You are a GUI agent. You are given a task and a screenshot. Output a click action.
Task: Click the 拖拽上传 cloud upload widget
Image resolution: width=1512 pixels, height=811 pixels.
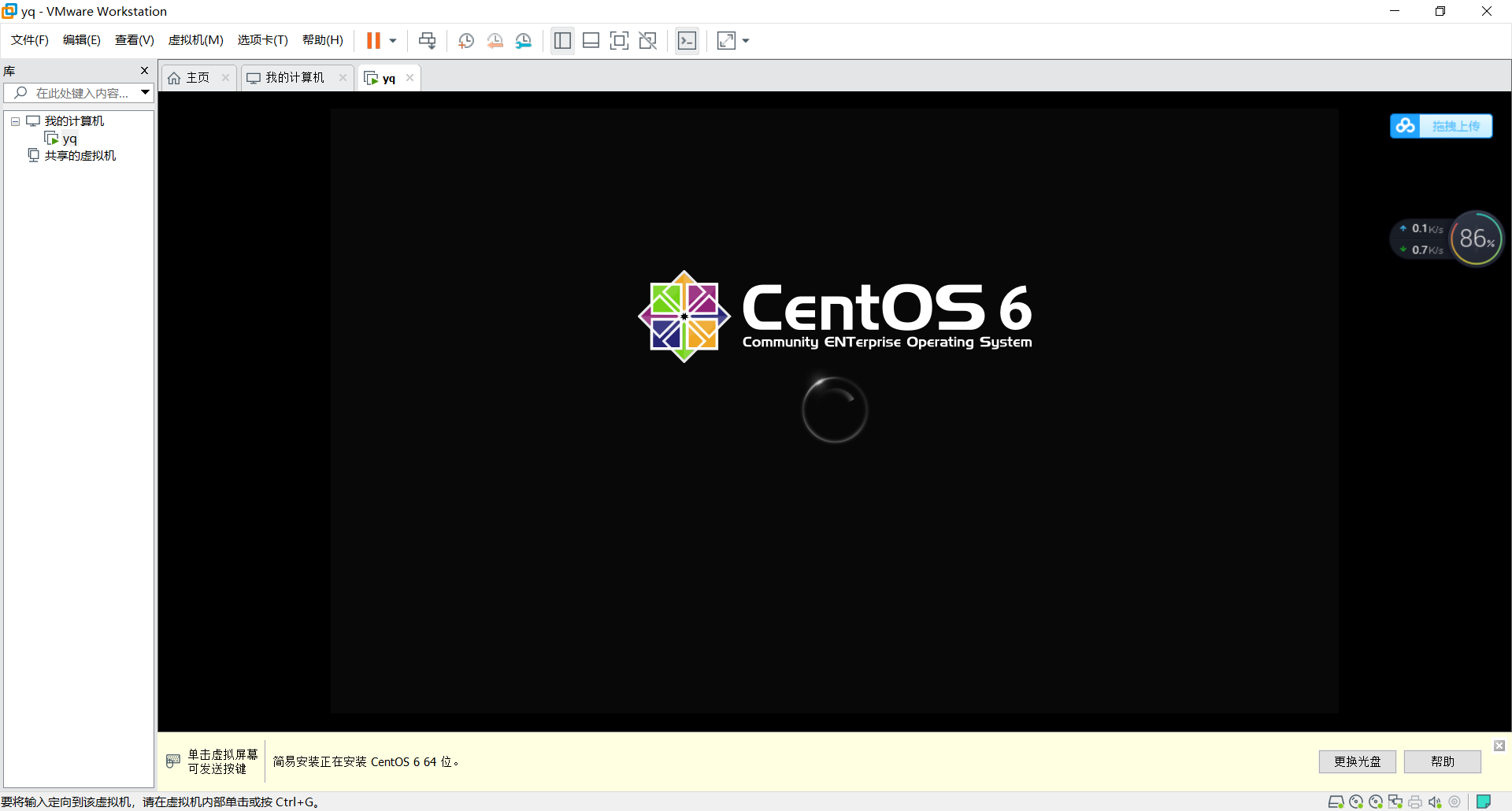click(x=1441, y=126)
